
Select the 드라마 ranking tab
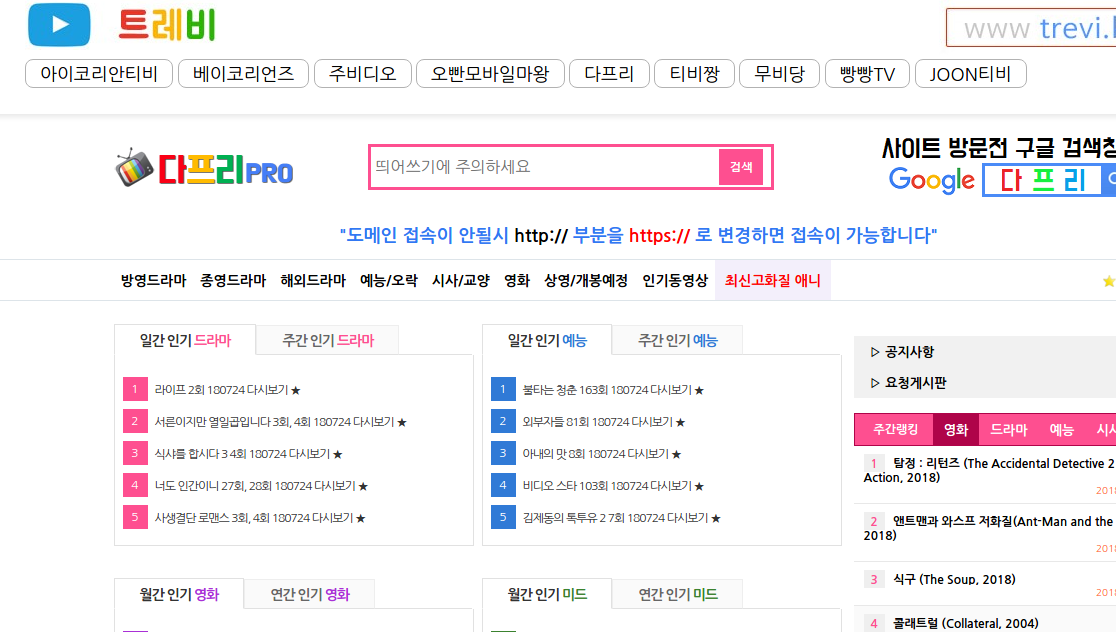(x=1009, y=429)
